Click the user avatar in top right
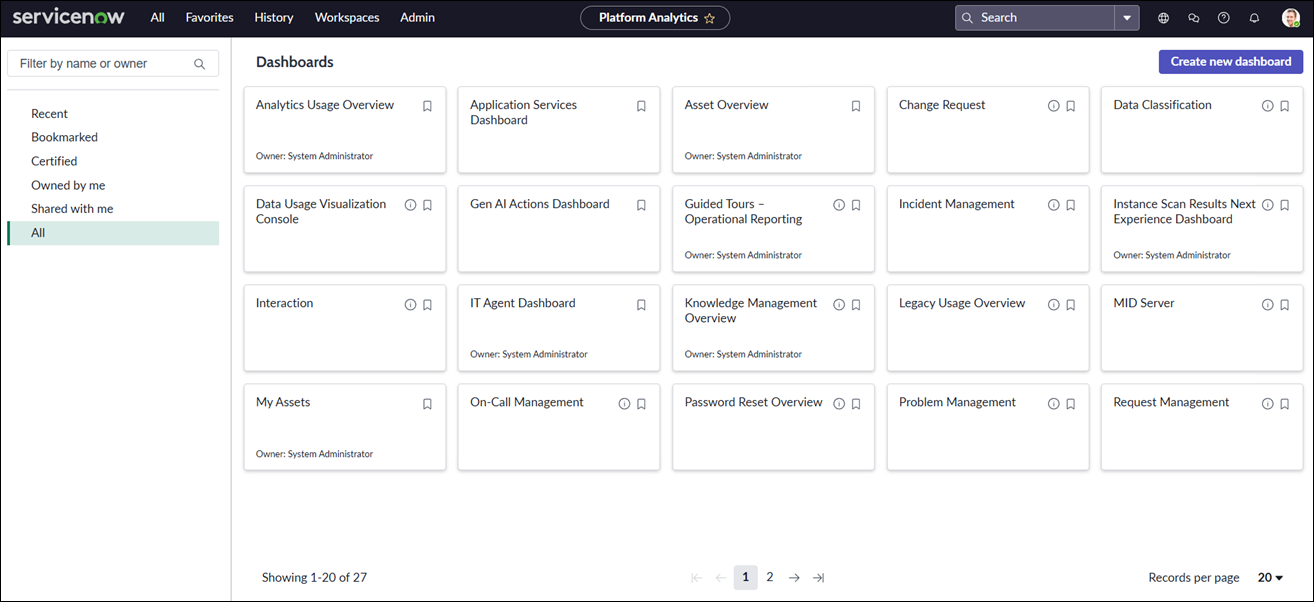1314x602 pixels. coord(1290,18)
